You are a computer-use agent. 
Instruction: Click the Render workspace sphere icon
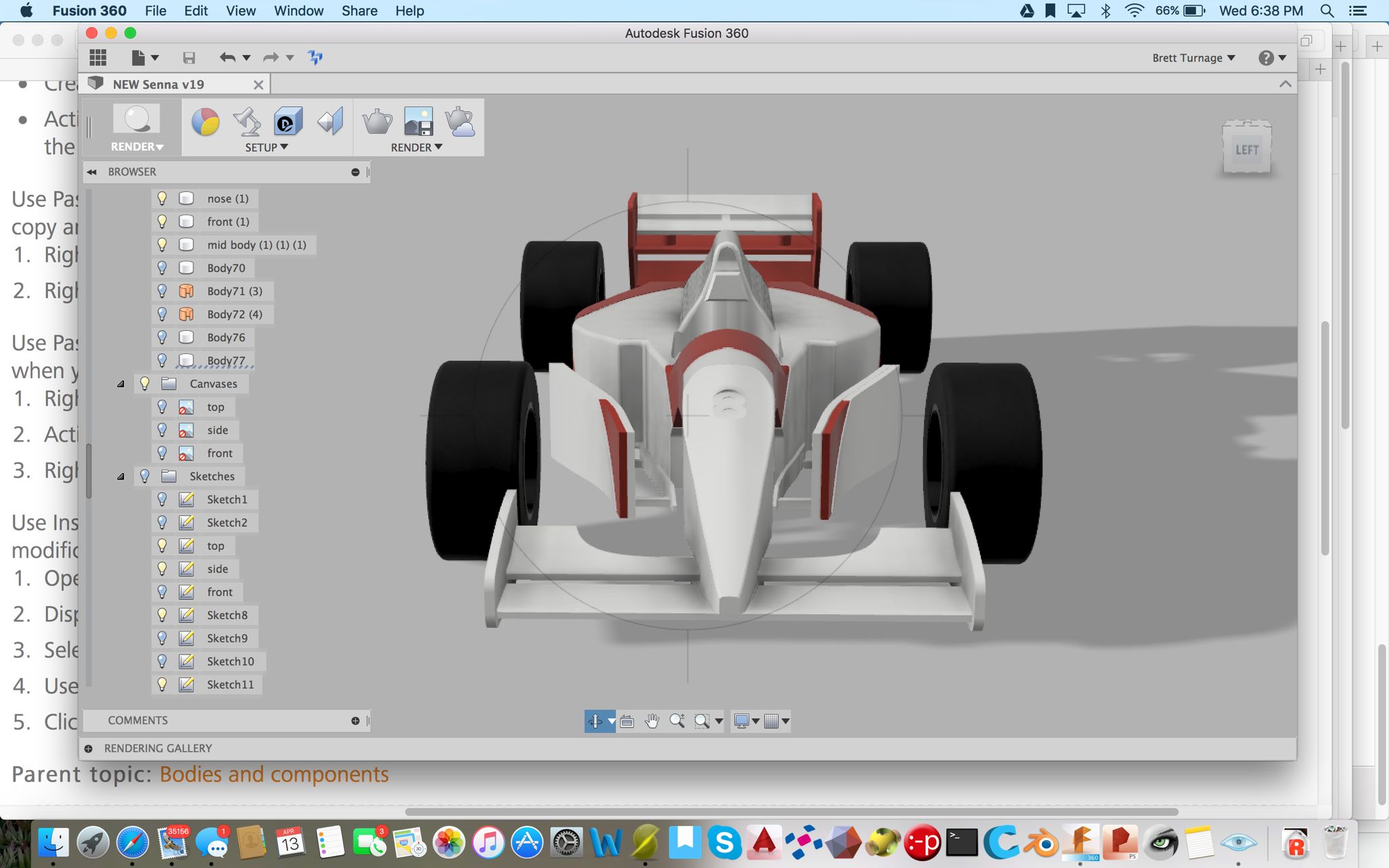click(136, 119)
